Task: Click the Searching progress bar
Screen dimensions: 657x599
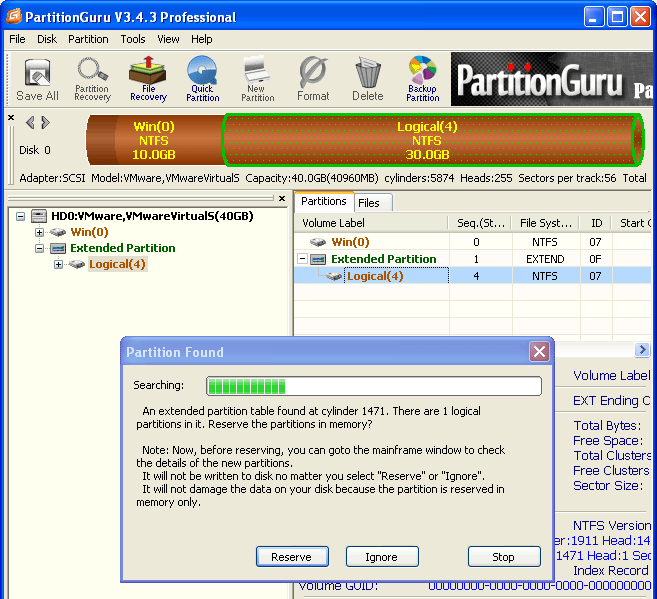Action: (x=374, y=386)
